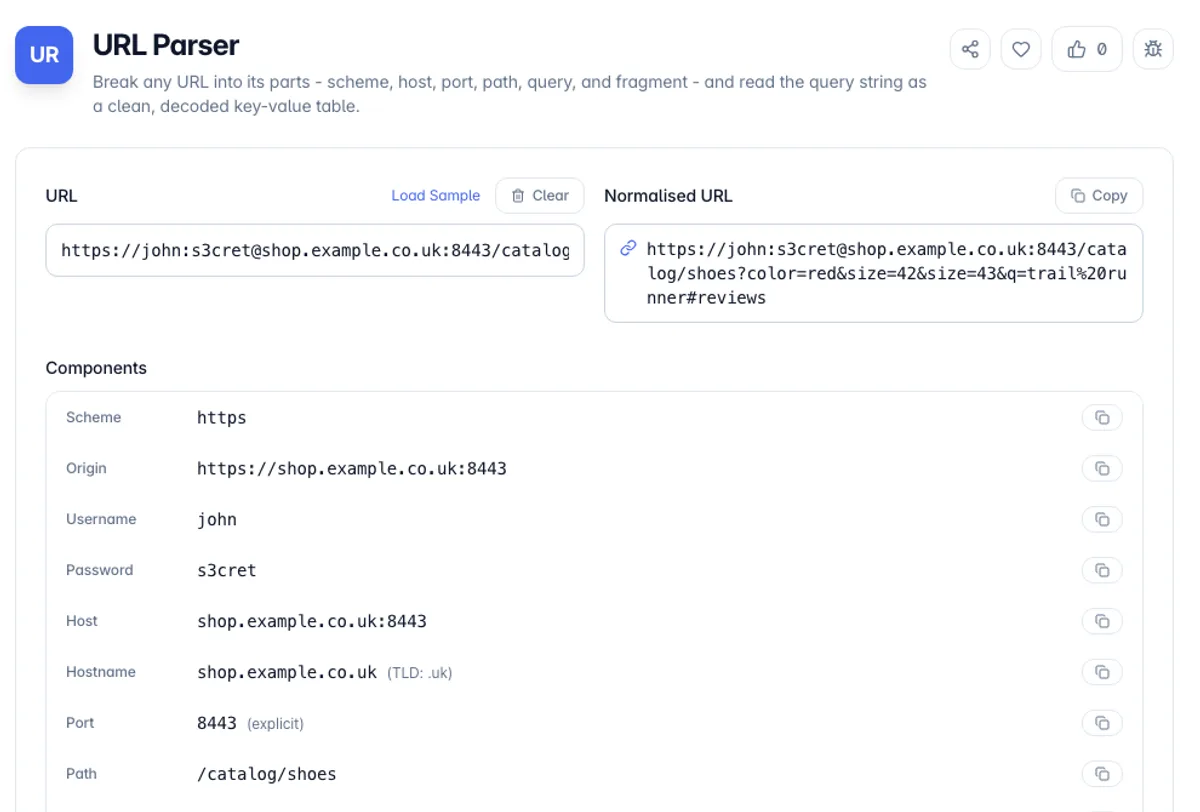
Task: Copy the Hostname value
Action: tap(1102, 672)
